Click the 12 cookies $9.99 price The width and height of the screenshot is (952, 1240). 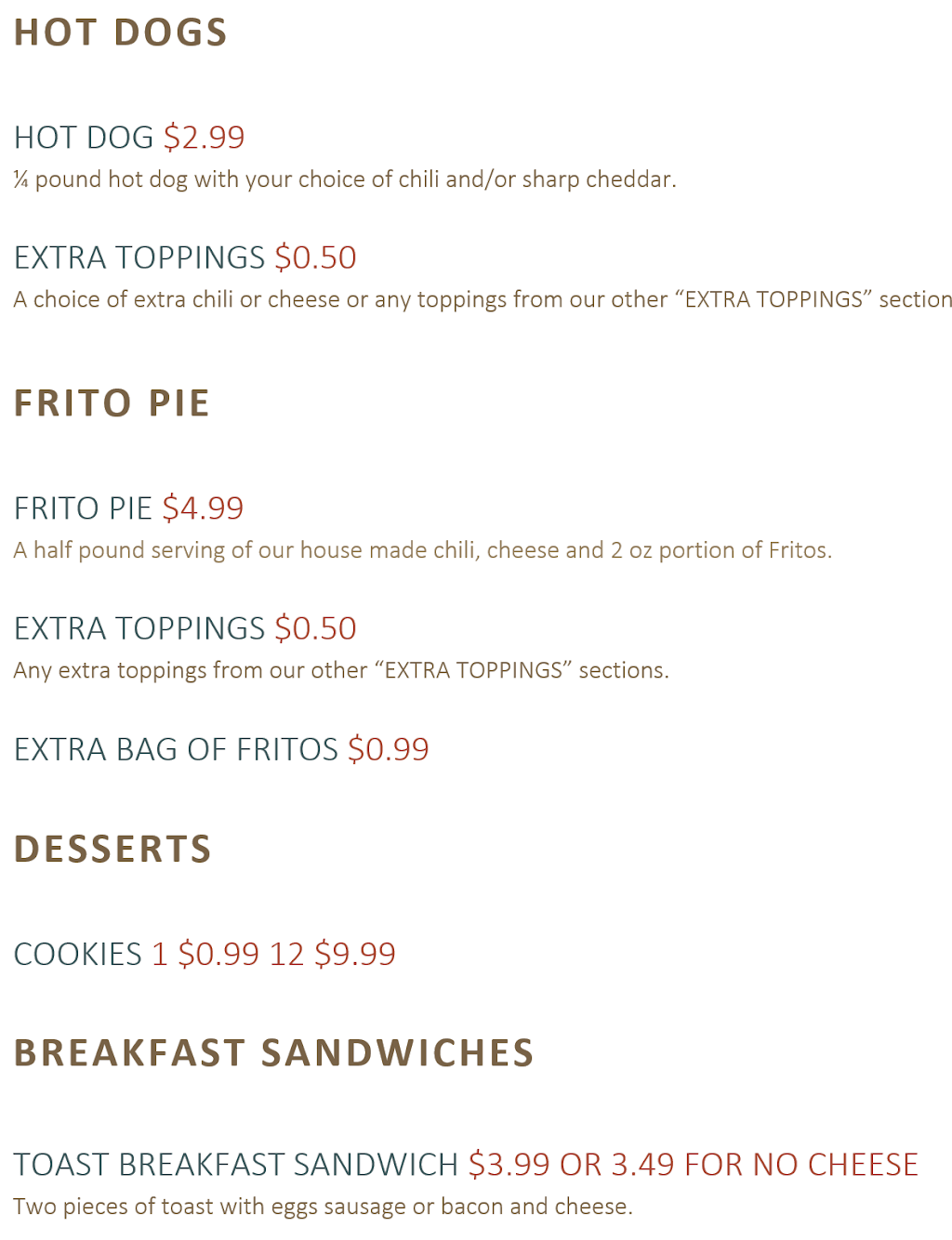point(333,955)
